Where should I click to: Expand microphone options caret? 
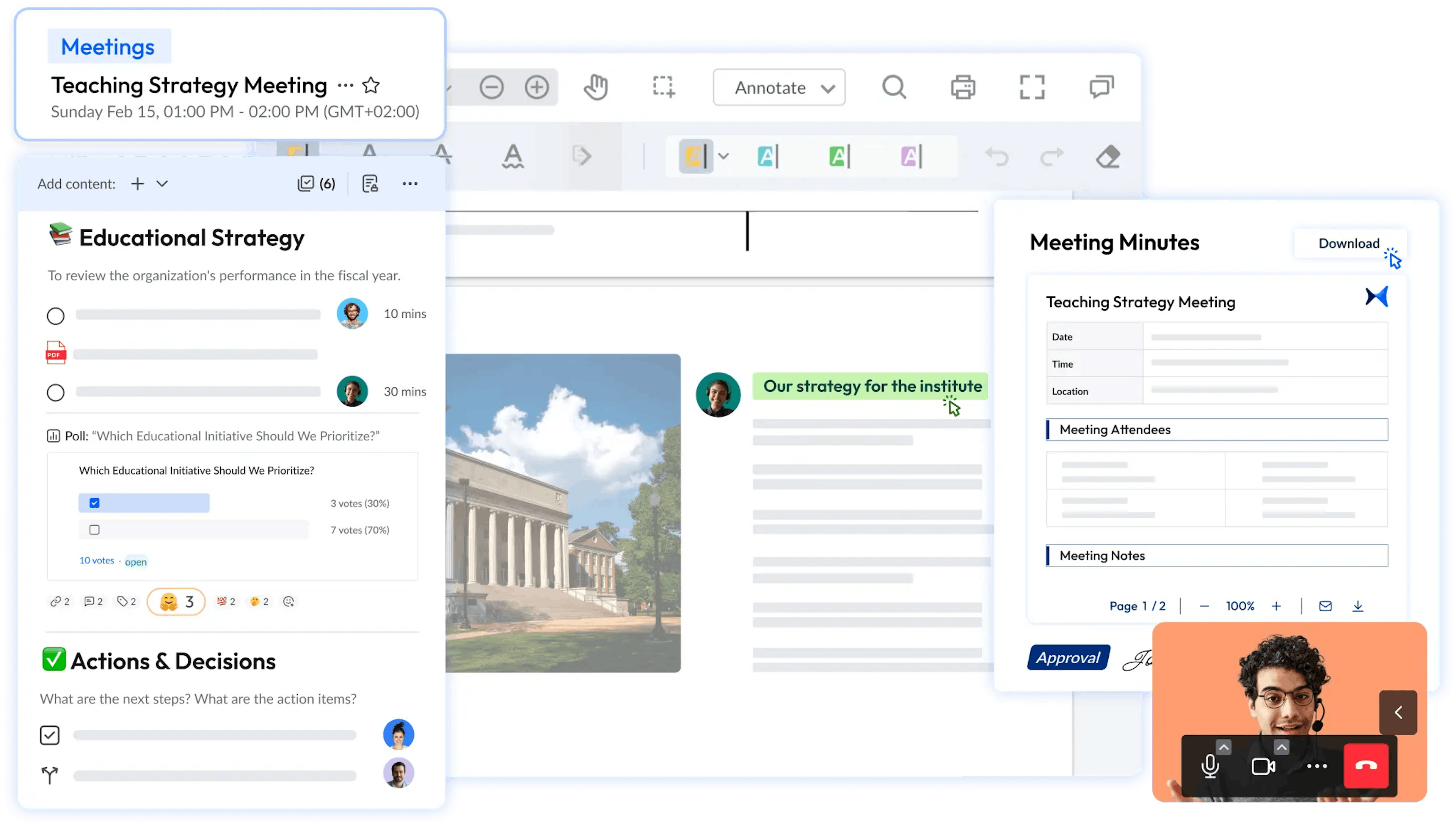tap(1224, 748)
